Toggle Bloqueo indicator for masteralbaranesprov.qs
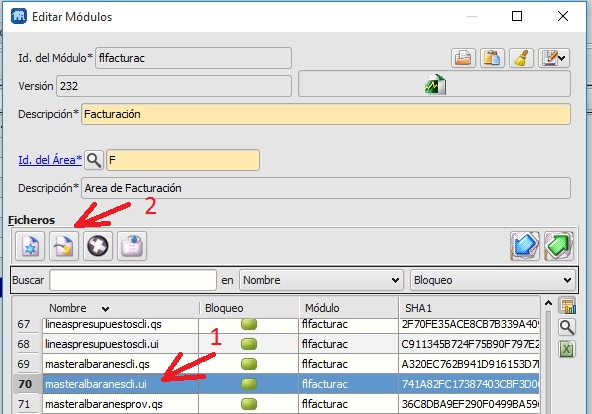Screen dimensions: 592x414 (x=249, y=404)
